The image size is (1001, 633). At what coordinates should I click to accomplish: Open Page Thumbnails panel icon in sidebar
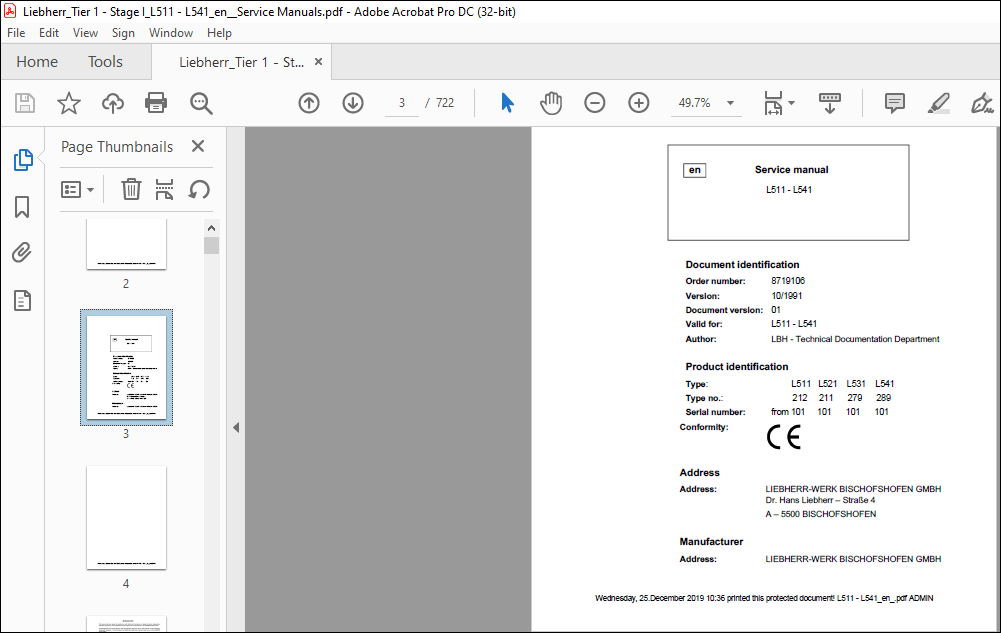[x=23, y=160]
